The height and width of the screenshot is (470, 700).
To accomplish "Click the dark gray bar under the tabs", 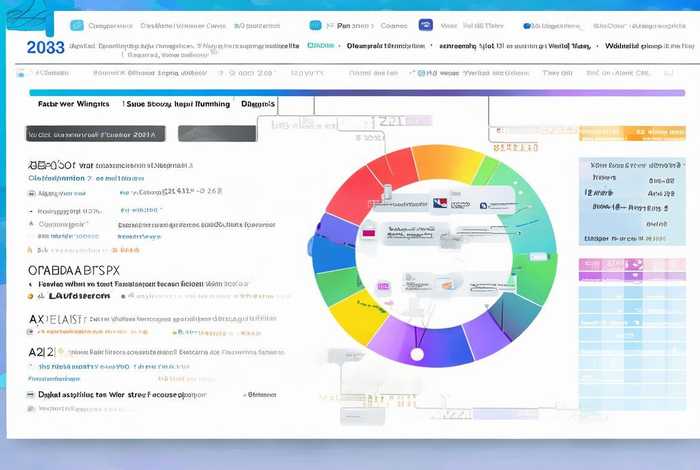I will (x=215, y=133).
